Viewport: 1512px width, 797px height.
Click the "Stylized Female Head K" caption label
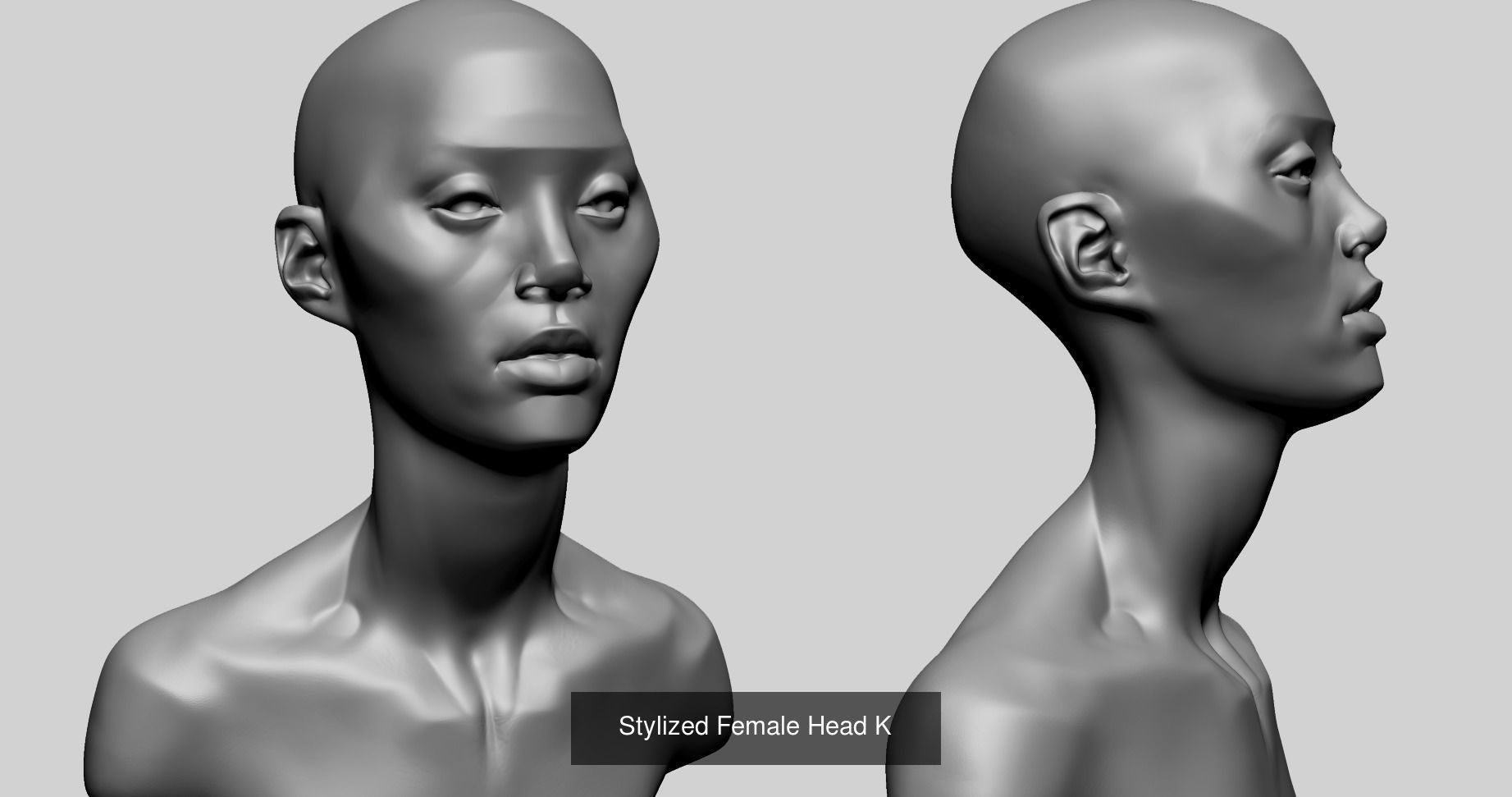point(755,726)
